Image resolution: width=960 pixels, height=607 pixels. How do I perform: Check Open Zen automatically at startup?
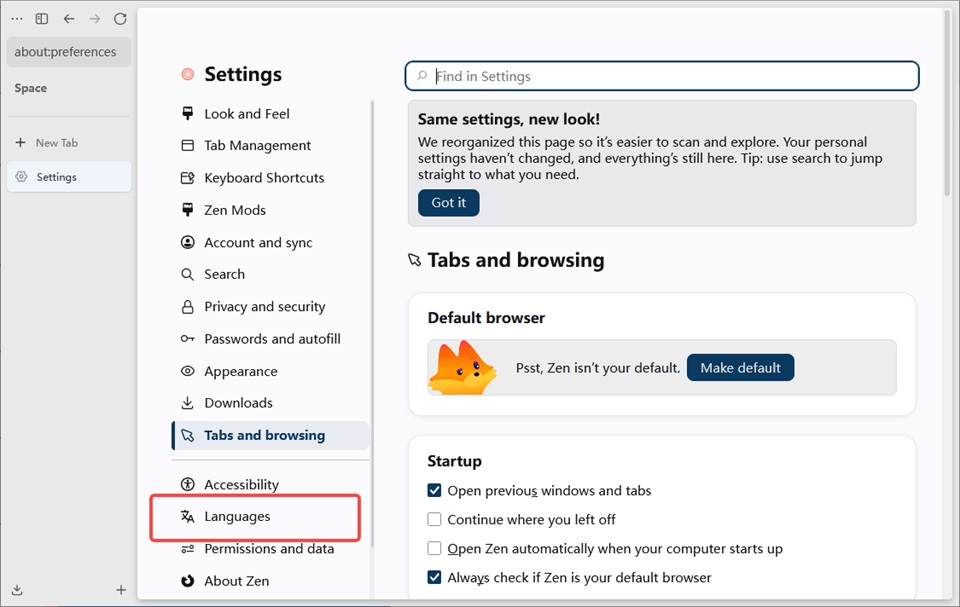(x=434, y=548)
